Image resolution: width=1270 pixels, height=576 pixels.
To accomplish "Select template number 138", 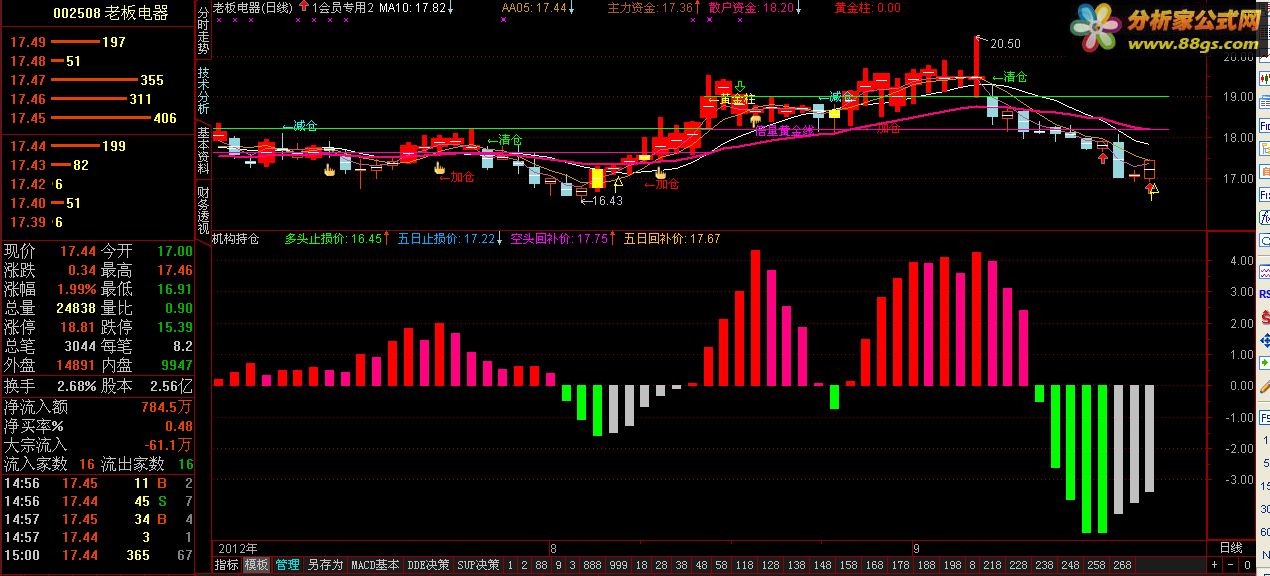I will (798, 565).
